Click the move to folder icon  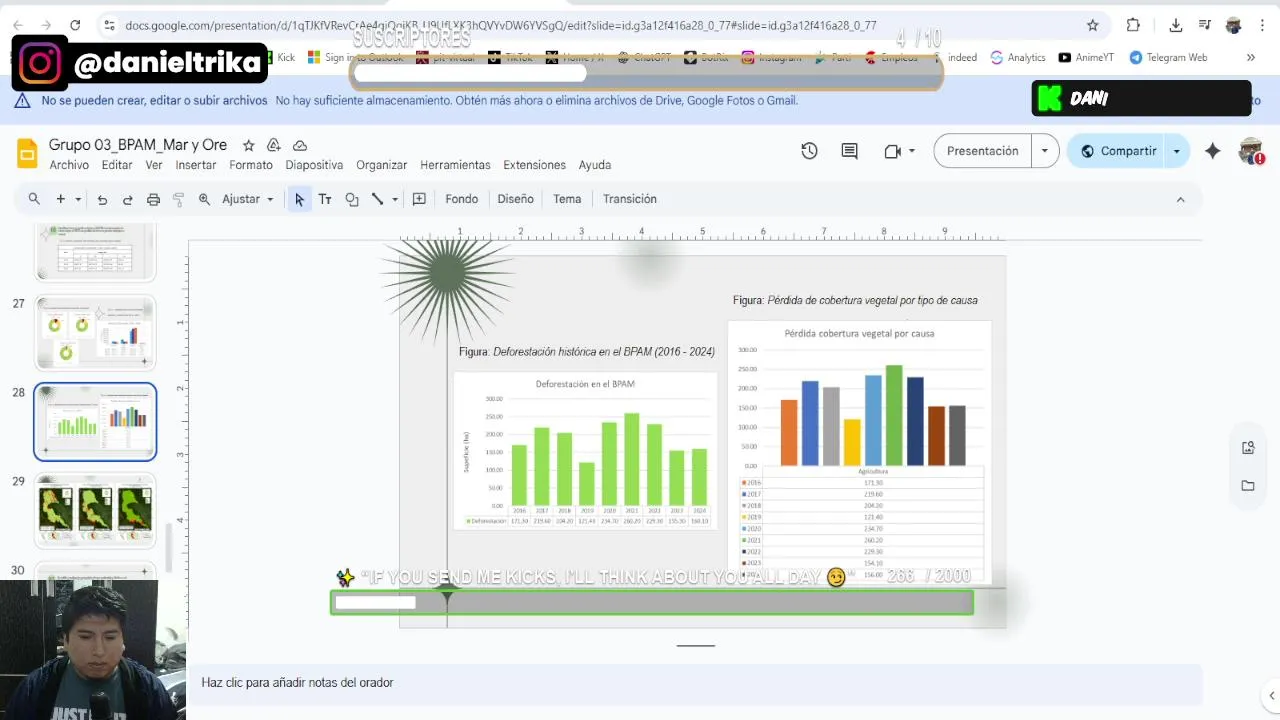coord(273,145)
